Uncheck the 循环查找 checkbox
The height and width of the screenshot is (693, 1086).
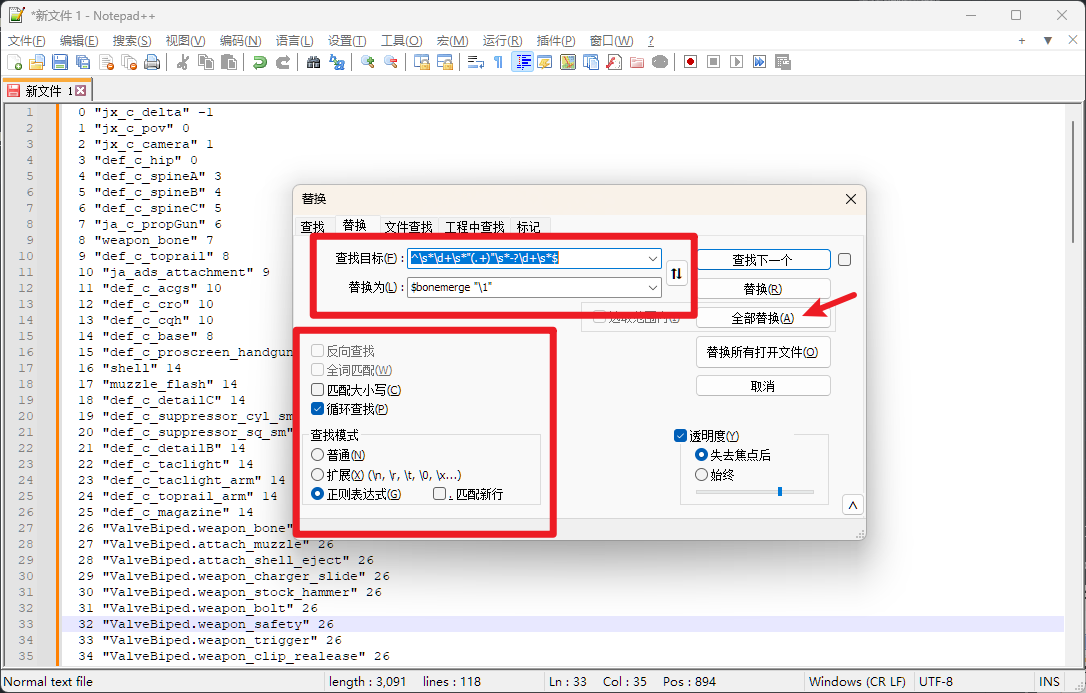318,408
